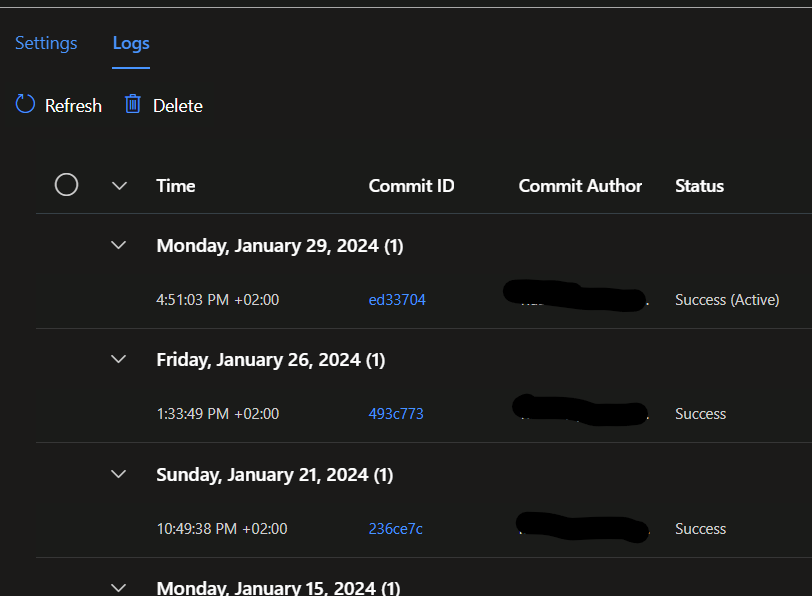Open commit 236ce7c link

tap(395, 529)
